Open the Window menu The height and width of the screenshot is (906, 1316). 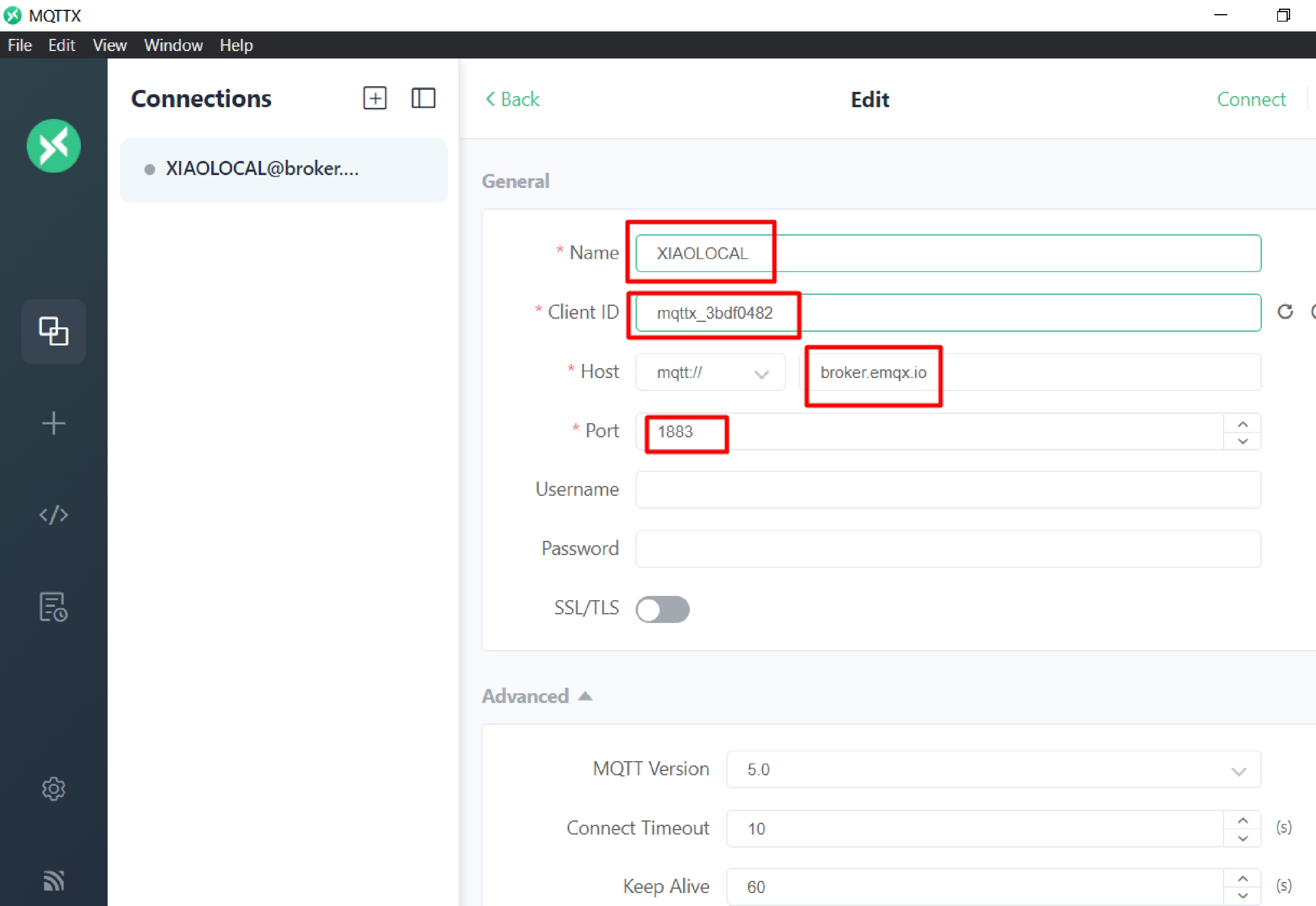point(173,46)
